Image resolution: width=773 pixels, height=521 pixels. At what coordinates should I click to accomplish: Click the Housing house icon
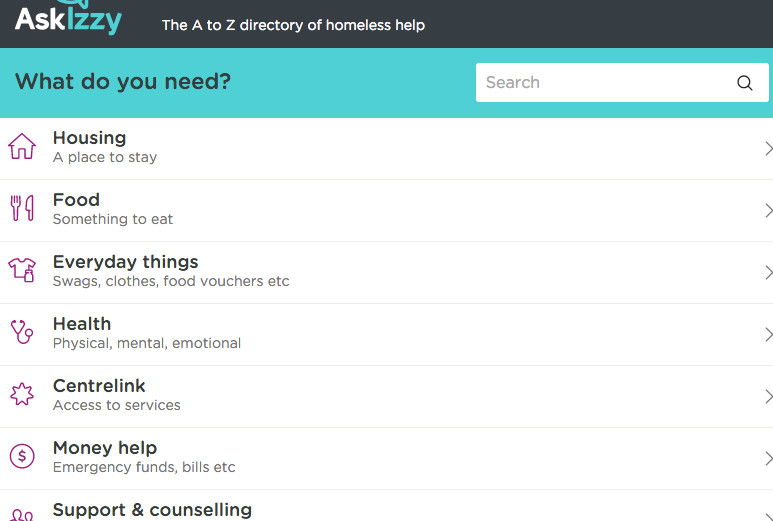tap(22, 146)
